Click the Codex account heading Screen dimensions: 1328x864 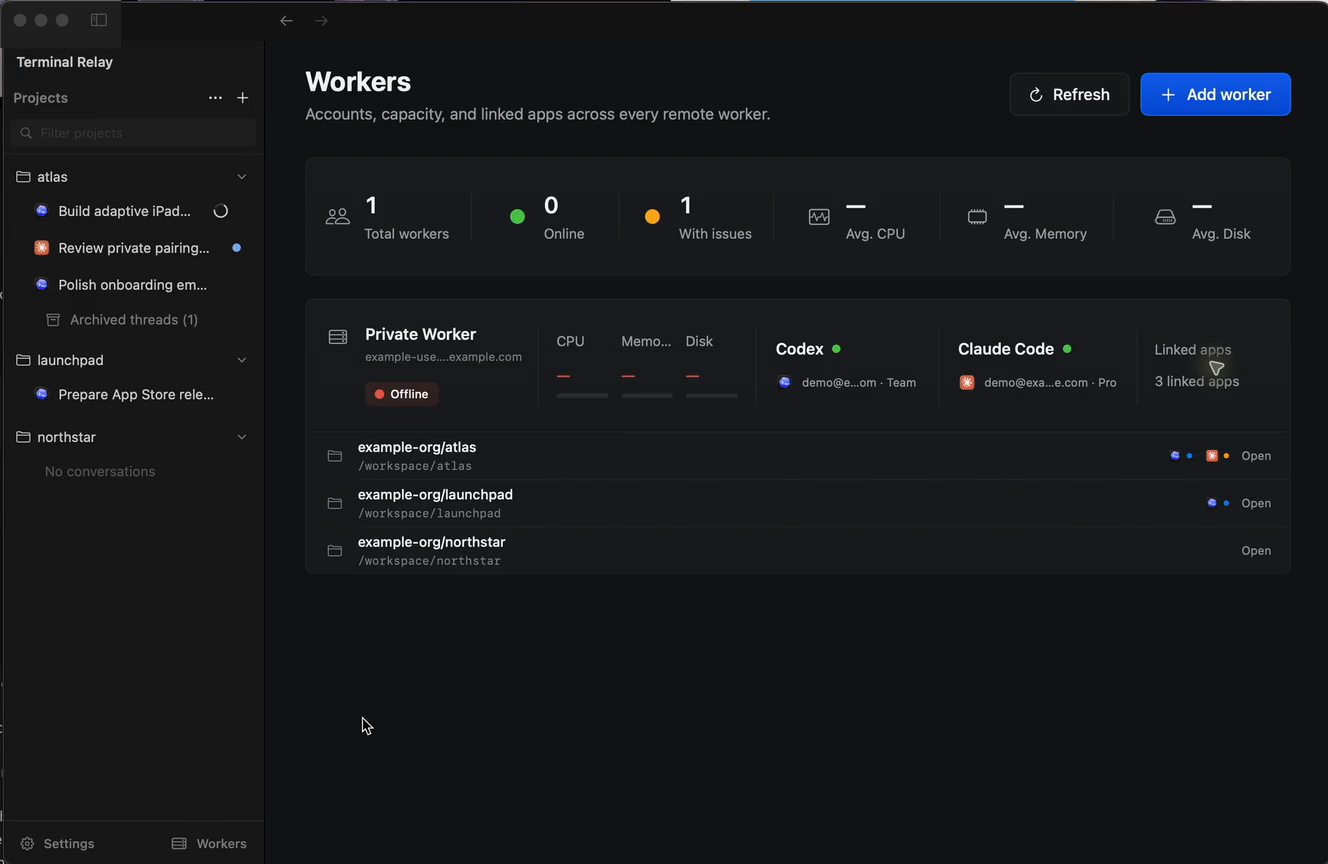point(800,349)
